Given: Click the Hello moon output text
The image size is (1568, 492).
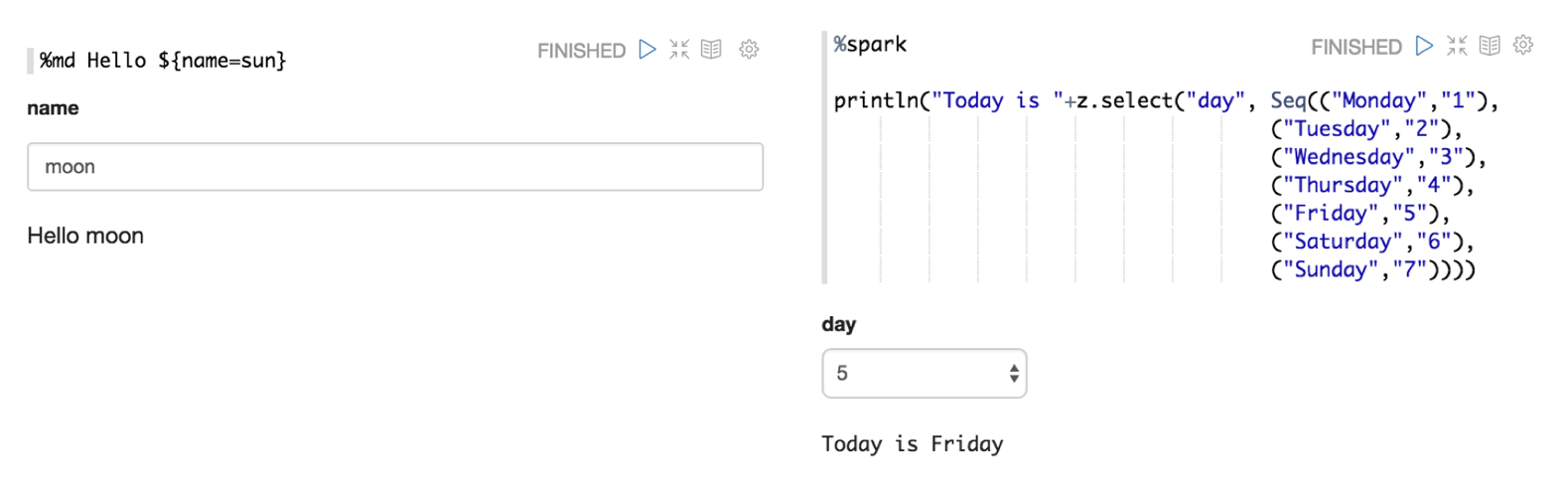Looking at the screenshot, I should pos(85,237).
